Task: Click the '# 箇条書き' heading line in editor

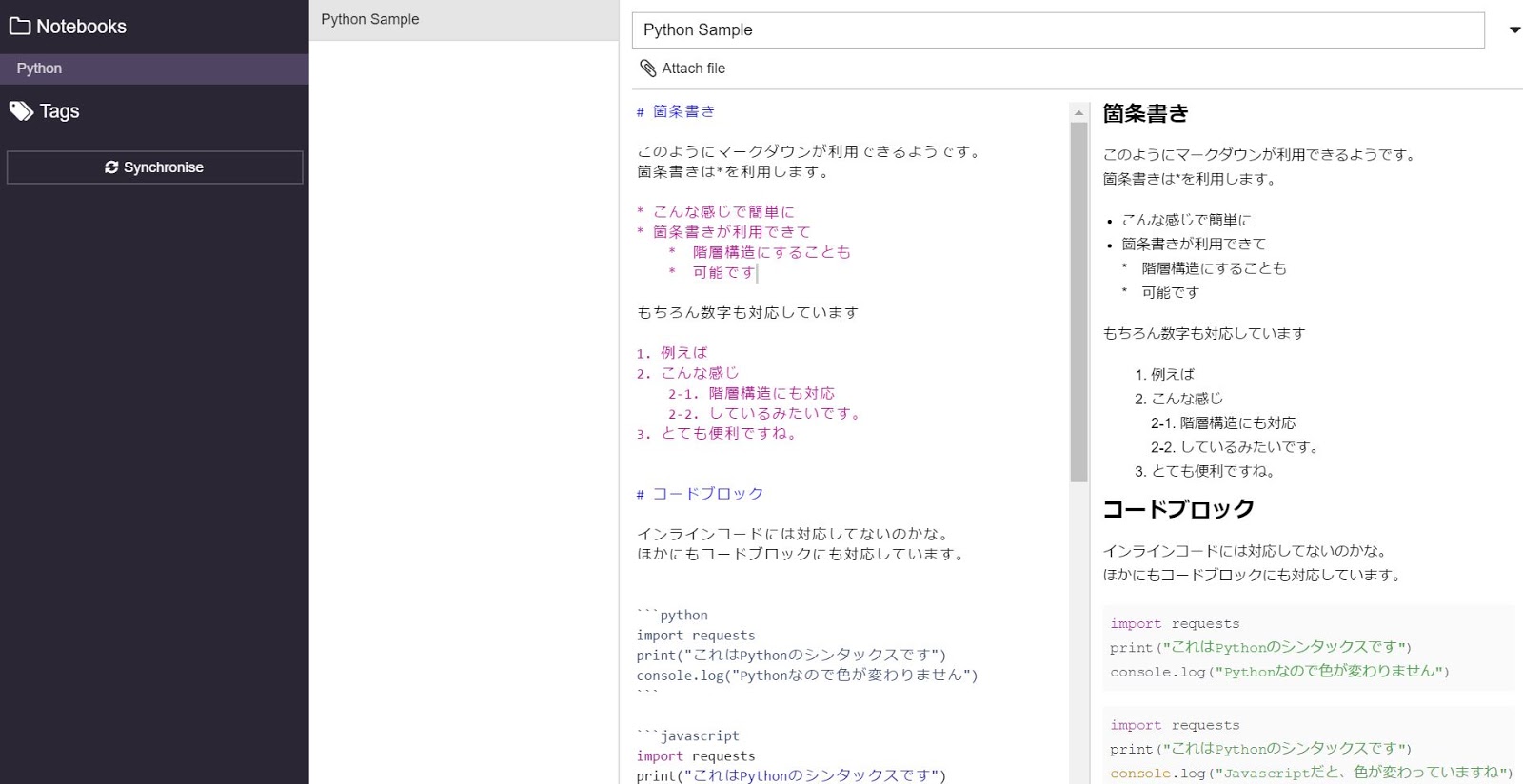Action: [x=676, y=111]
